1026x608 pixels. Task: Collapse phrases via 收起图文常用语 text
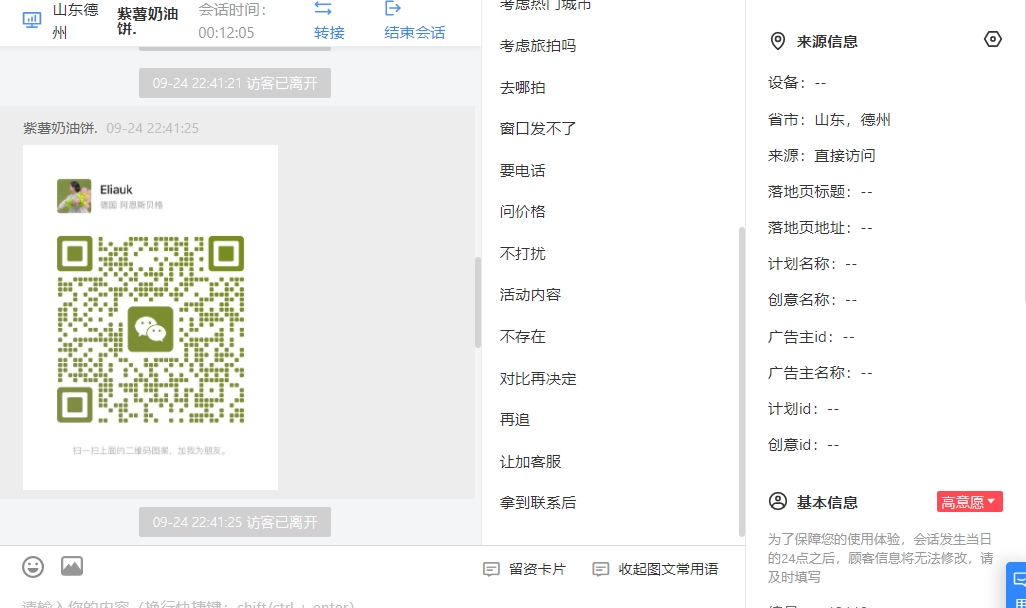tap(668, 569)
